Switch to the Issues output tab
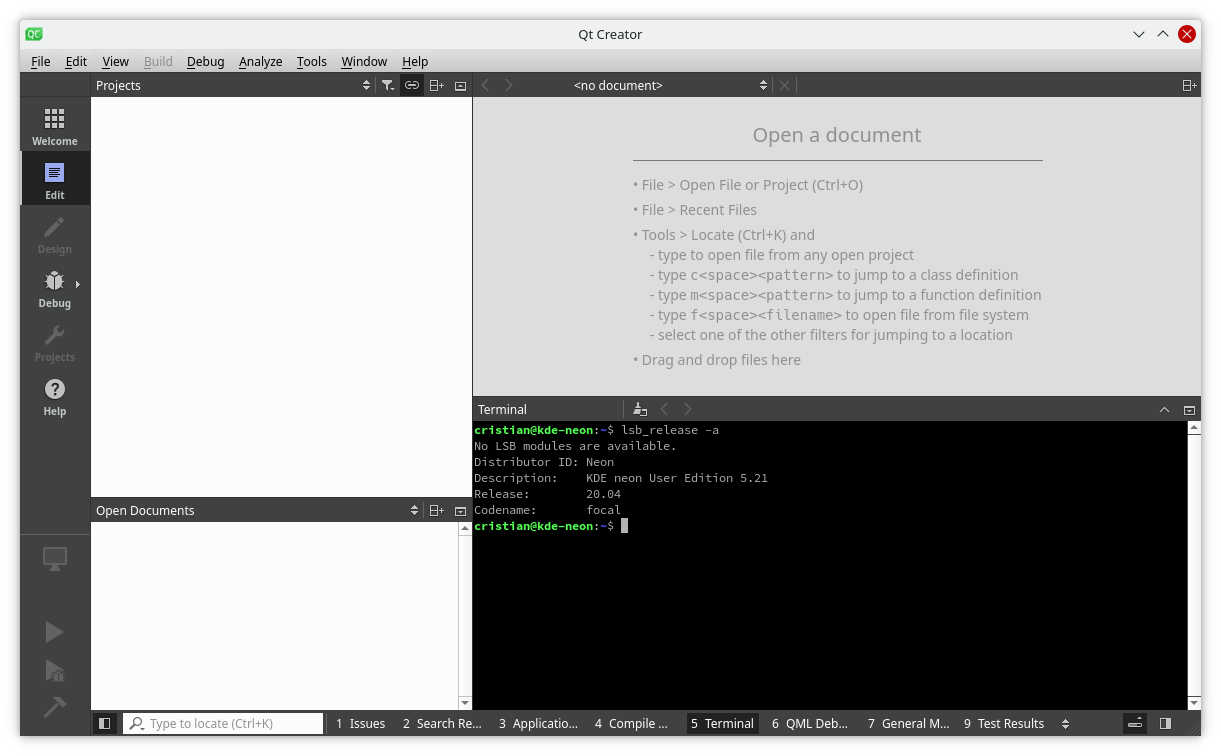The image size is (1221, 756). point(360,723)
